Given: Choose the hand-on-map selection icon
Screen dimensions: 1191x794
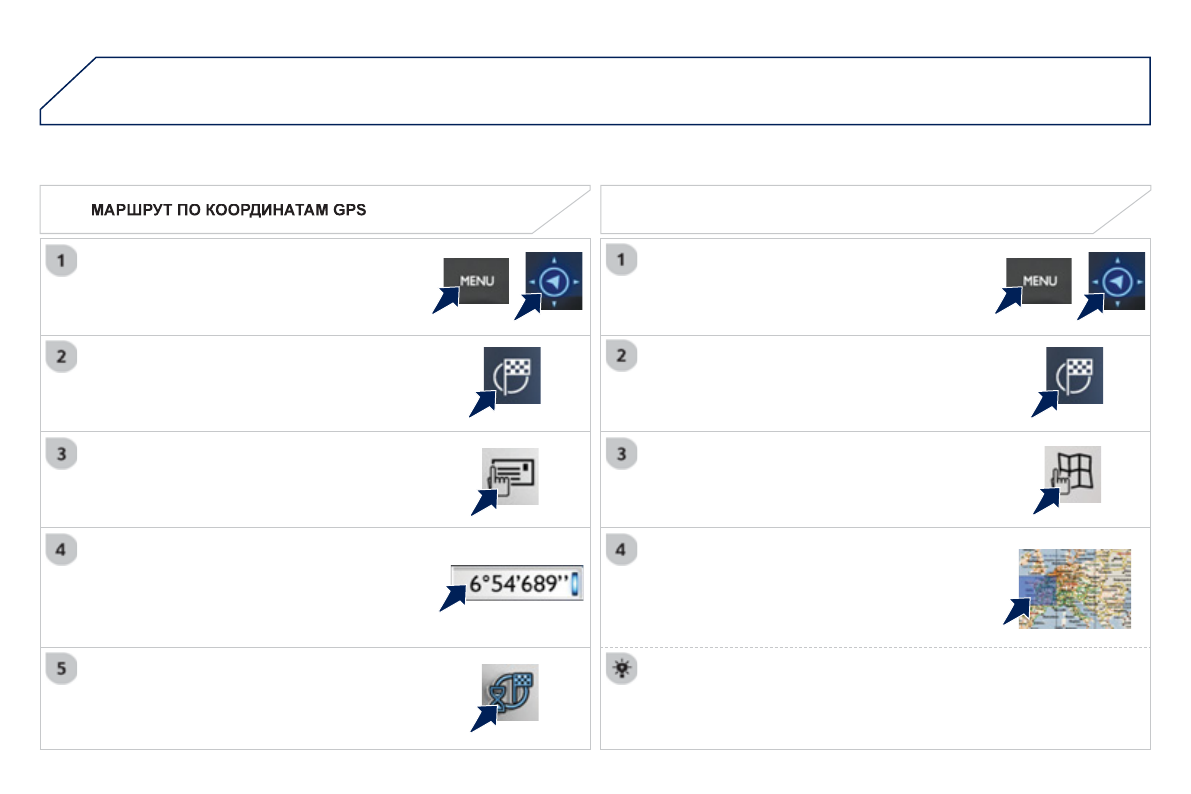Looking at the screenshot, I should (x=1072, y=474).
